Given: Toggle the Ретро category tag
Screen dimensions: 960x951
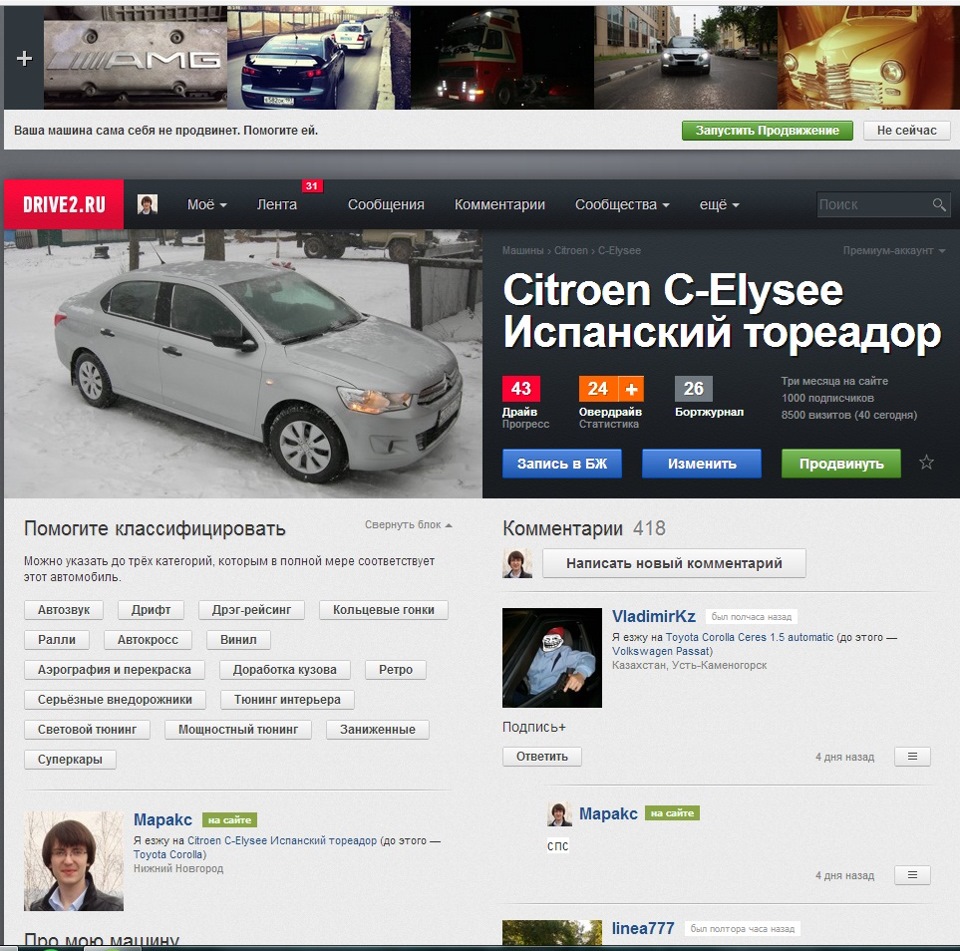Looking at the screenshot, I should (x=395, y=670).
